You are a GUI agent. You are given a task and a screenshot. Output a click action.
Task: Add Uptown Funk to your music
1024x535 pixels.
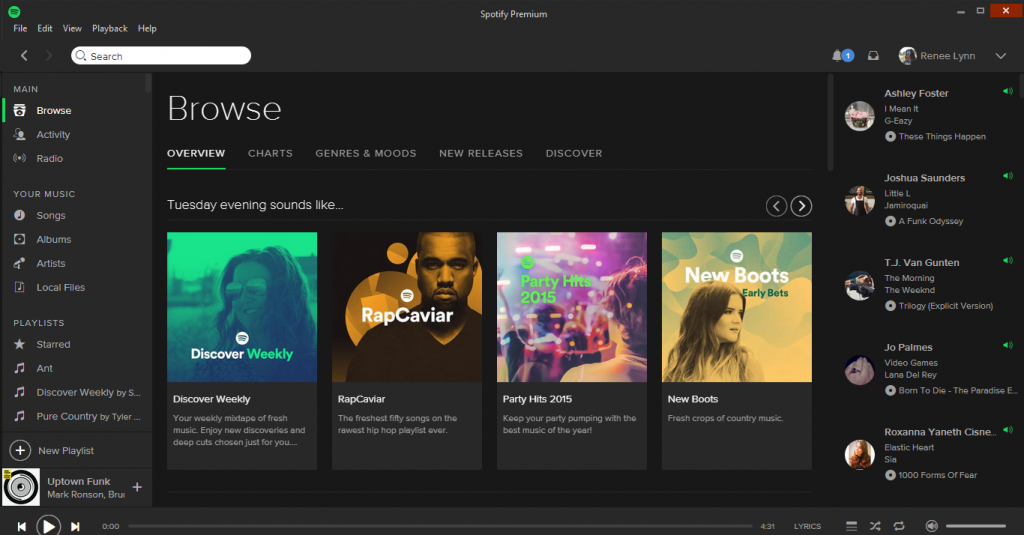tap(137, 487)
